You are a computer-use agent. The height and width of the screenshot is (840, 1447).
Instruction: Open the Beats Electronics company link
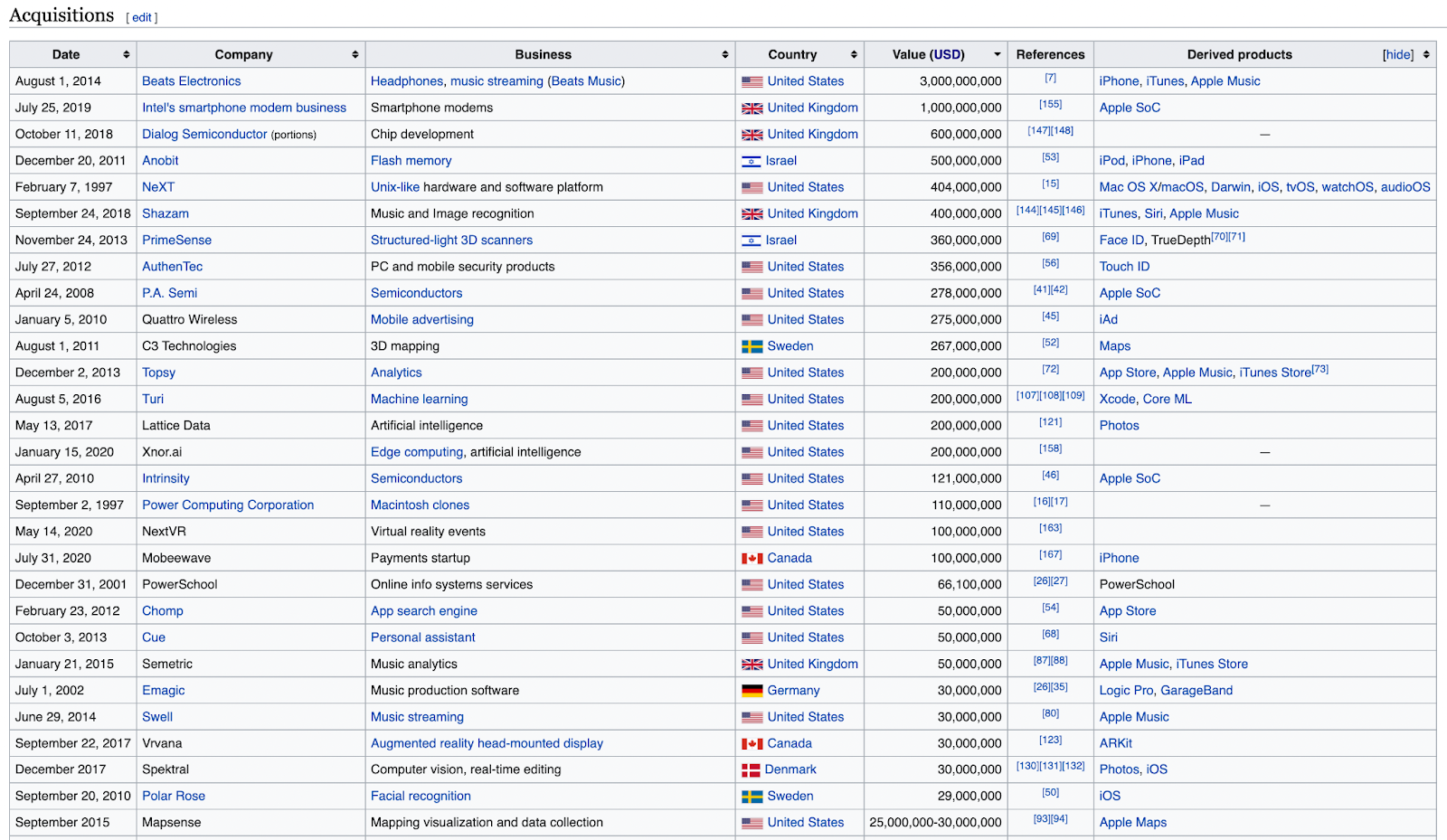pyautogui.click(x=192, y=81)
